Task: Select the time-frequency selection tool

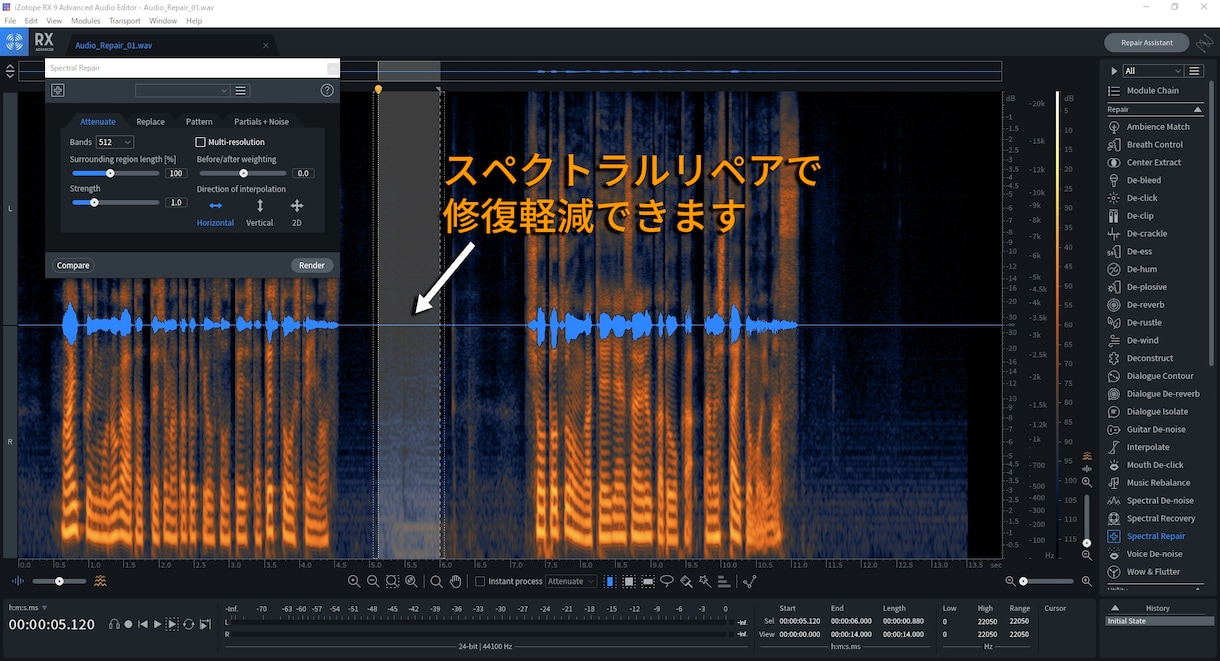Action: [629, 581]
